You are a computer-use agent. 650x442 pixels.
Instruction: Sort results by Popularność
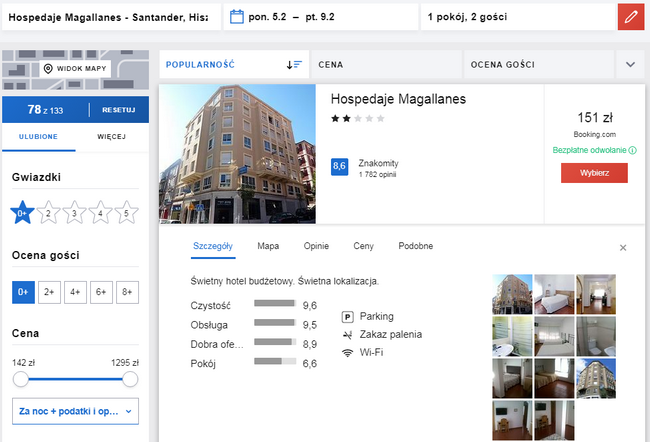coord(234,64)
